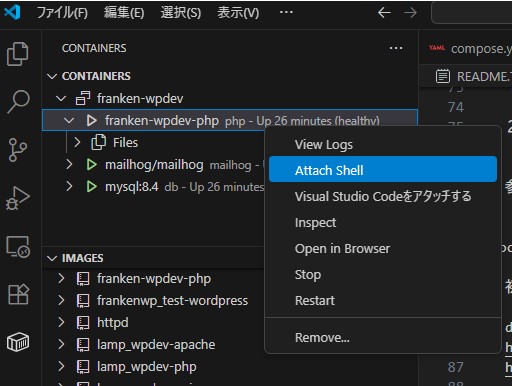Click the running icon of mailhog/mailhog

[x=91, y=165]
